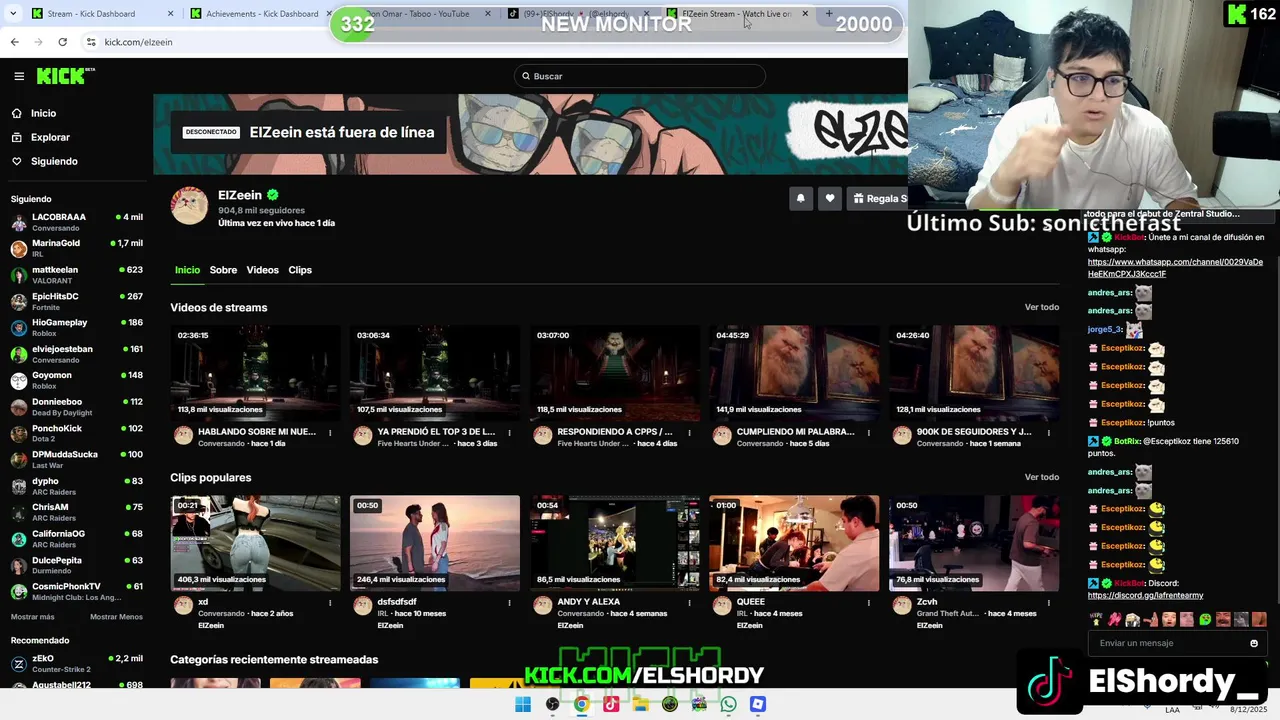
Task: Open Siguiendo in sidebar
Action: [x=54, y=161]
